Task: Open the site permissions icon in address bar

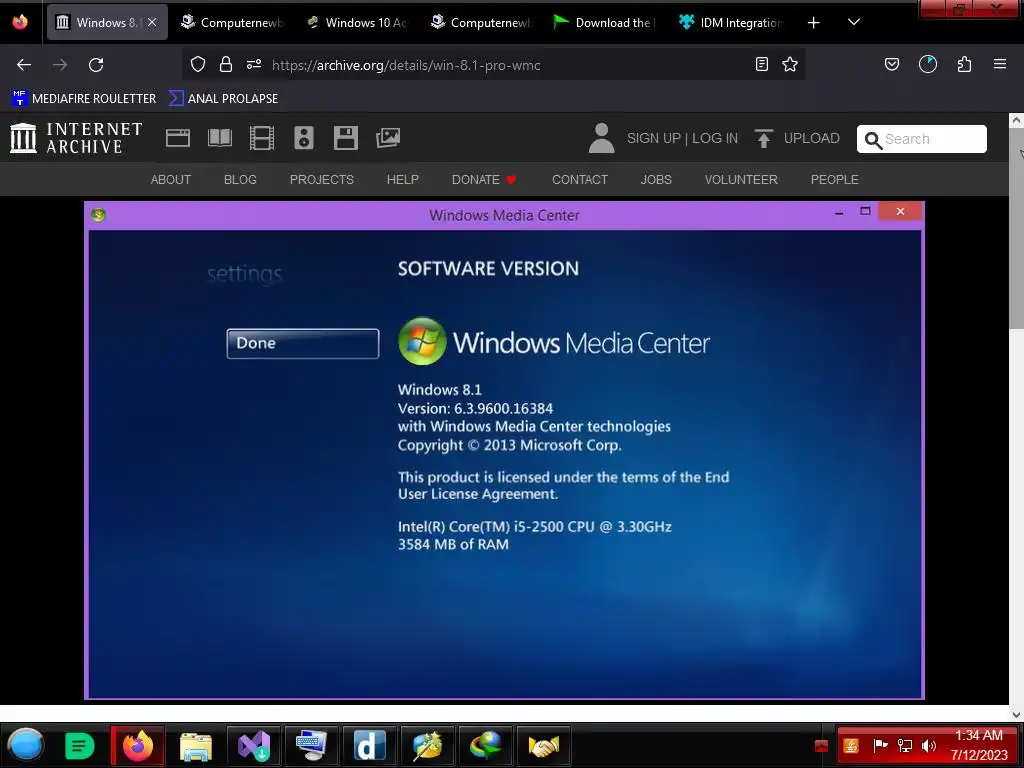Action: click(254, 64)
